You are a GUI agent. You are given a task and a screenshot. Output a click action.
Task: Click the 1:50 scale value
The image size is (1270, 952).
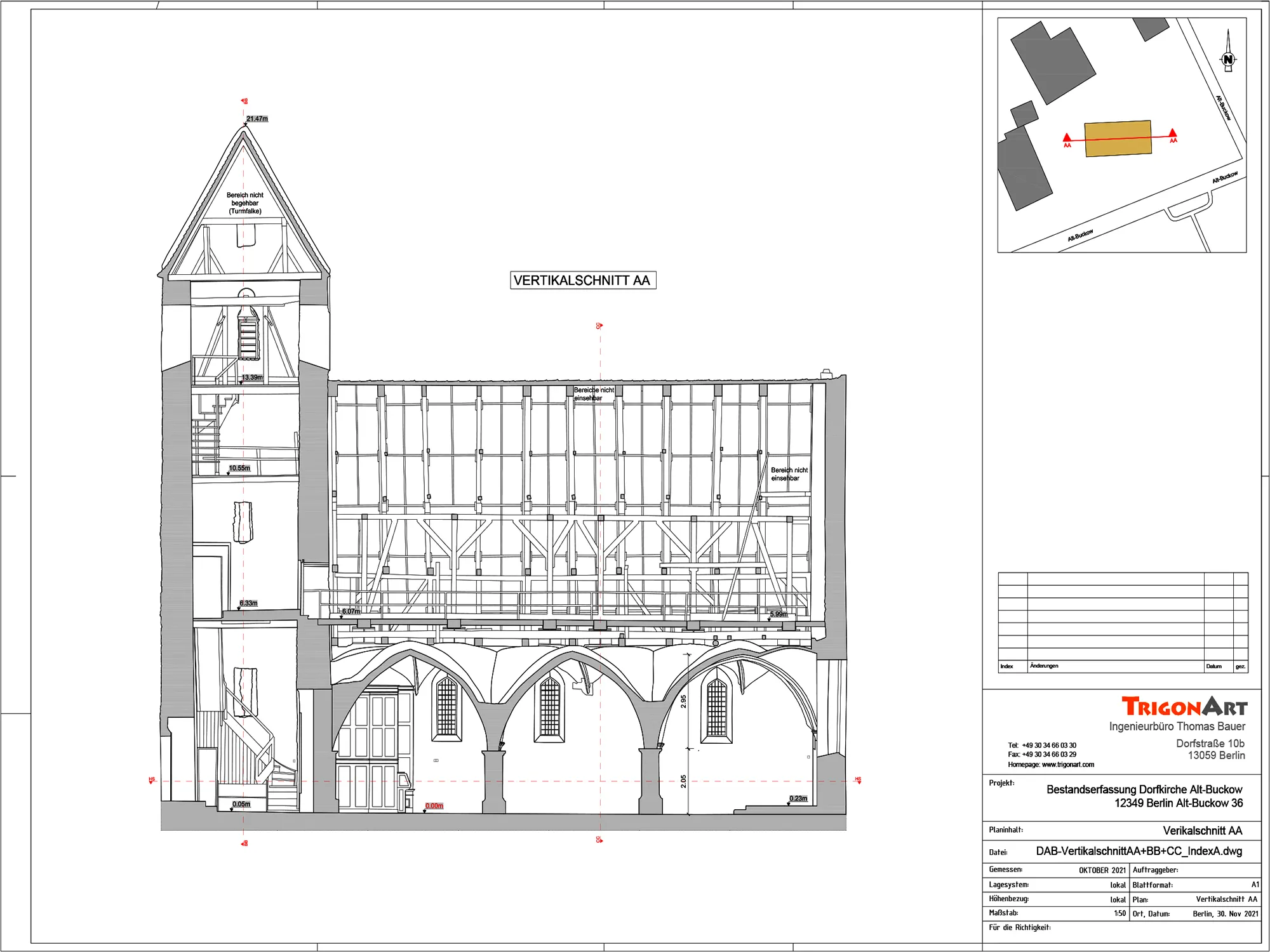pyautogui.click(x=1120, y=914)
